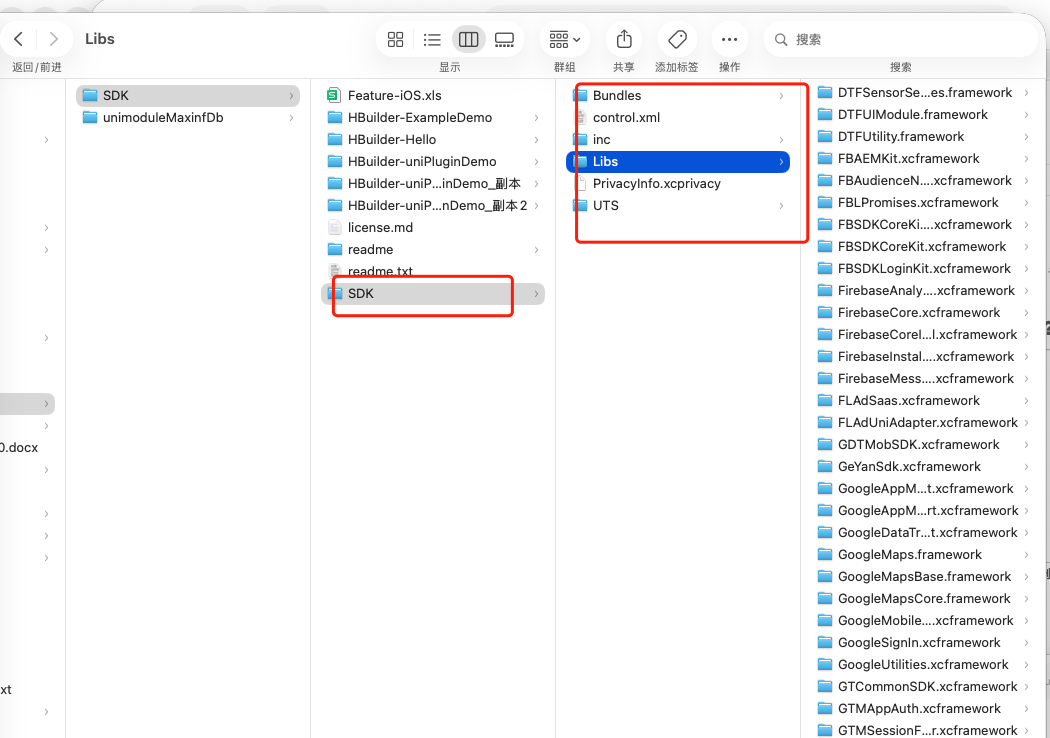Screen dimensions: 1050x738
Task: Open the group-by dropdown
Action: point(565,39)
